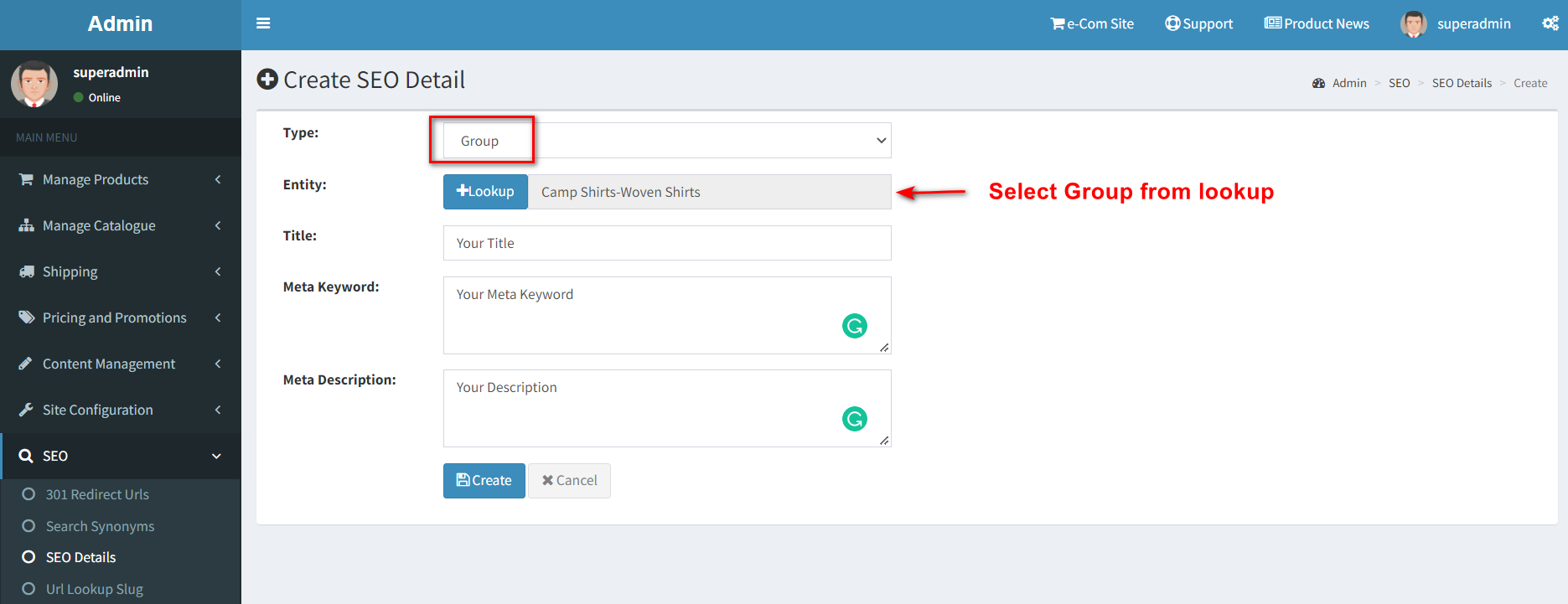
Task: Open the e-Com Site link
Action: (1092, 23)
